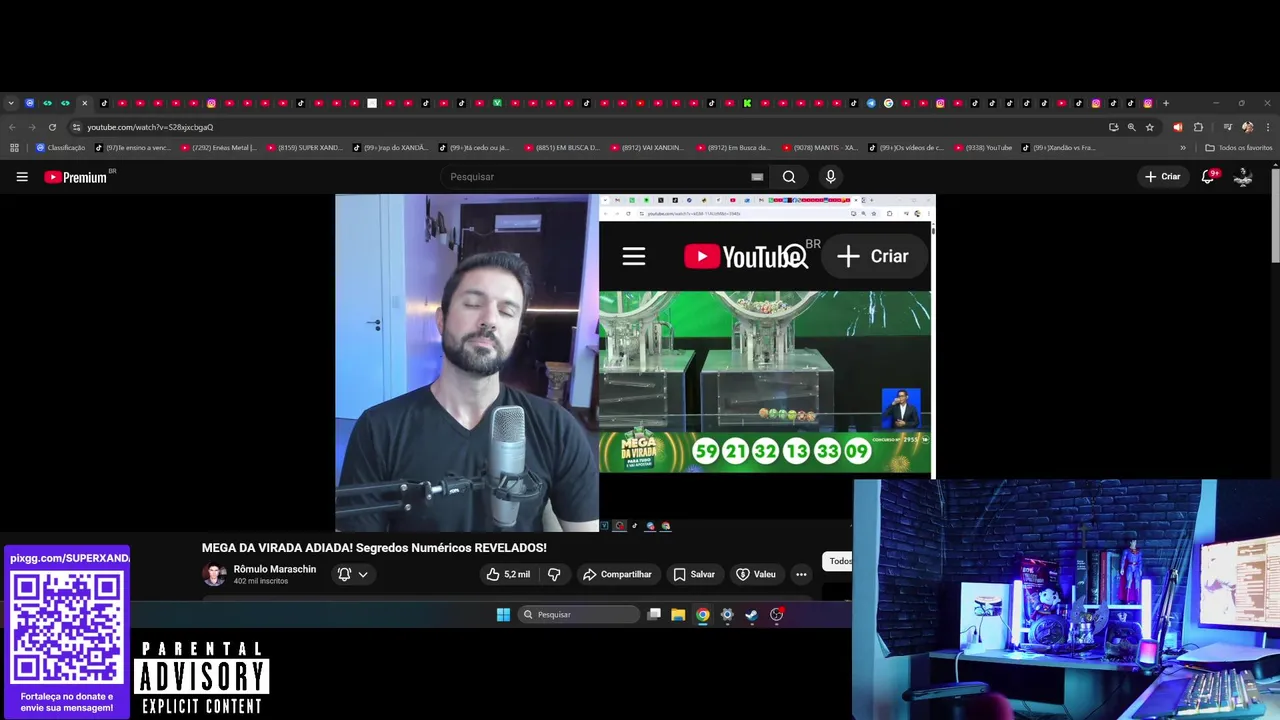Click the Valeu thanks button
The width and height of the screenshot is (1280, 720).
point(756,574)
